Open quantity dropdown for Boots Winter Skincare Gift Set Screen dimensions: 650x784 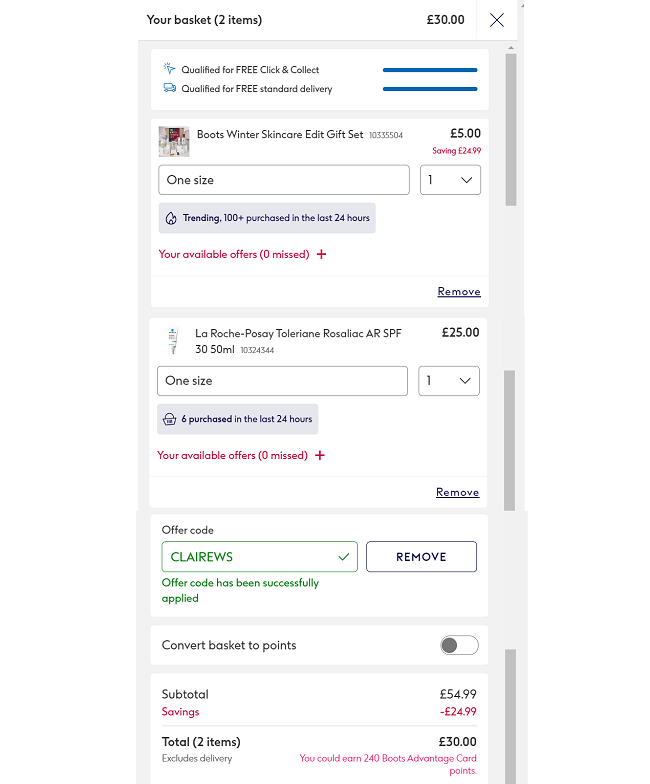coord(450,180)
